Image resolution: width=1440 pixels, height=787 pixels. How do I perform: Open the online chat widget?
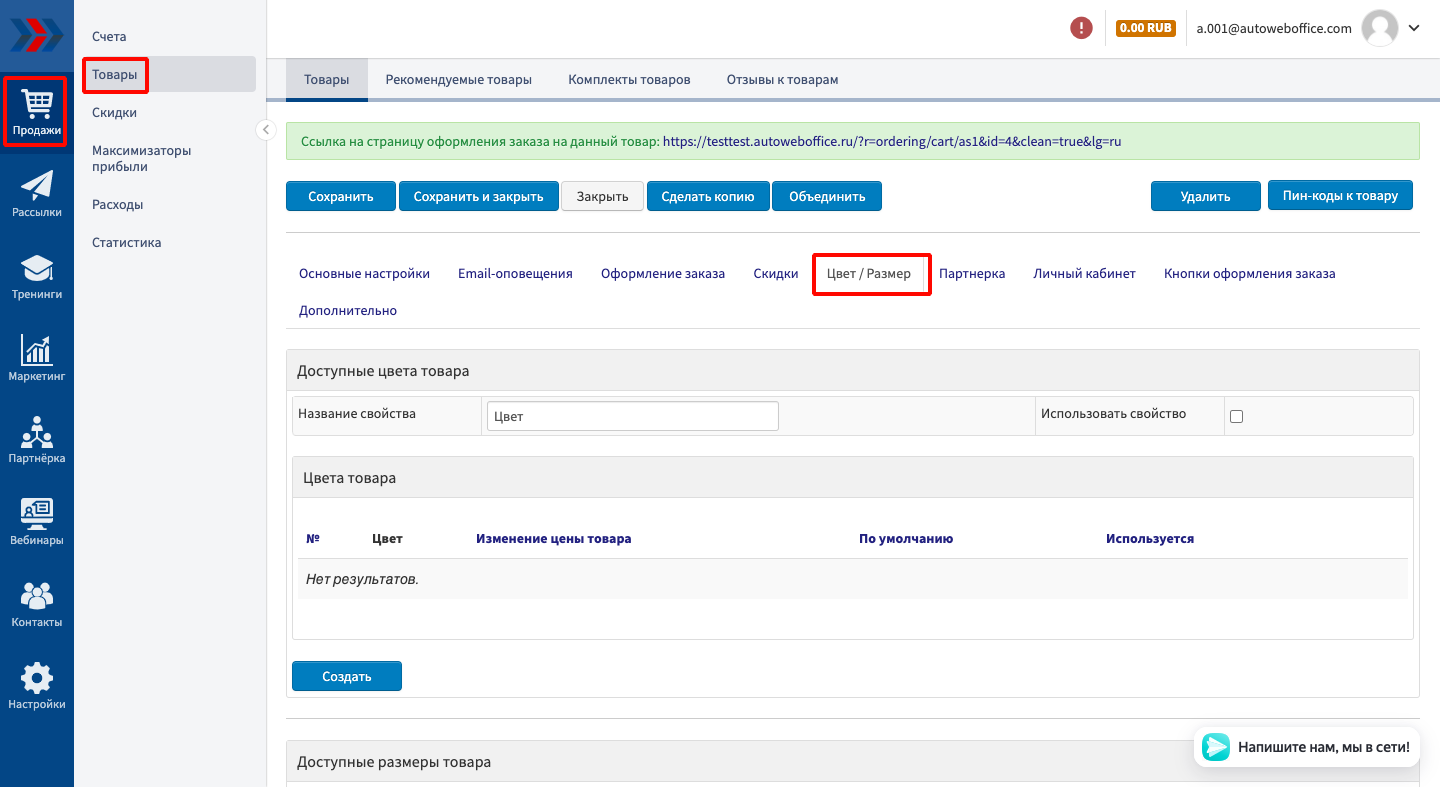1307,747
